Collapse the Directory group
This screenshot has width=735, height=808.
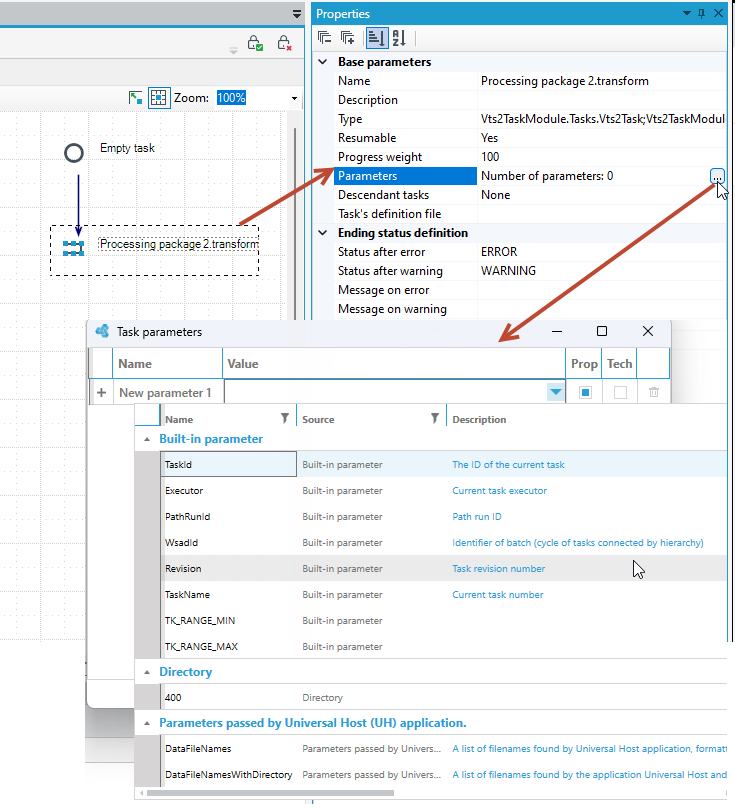(x=147, y=672)
